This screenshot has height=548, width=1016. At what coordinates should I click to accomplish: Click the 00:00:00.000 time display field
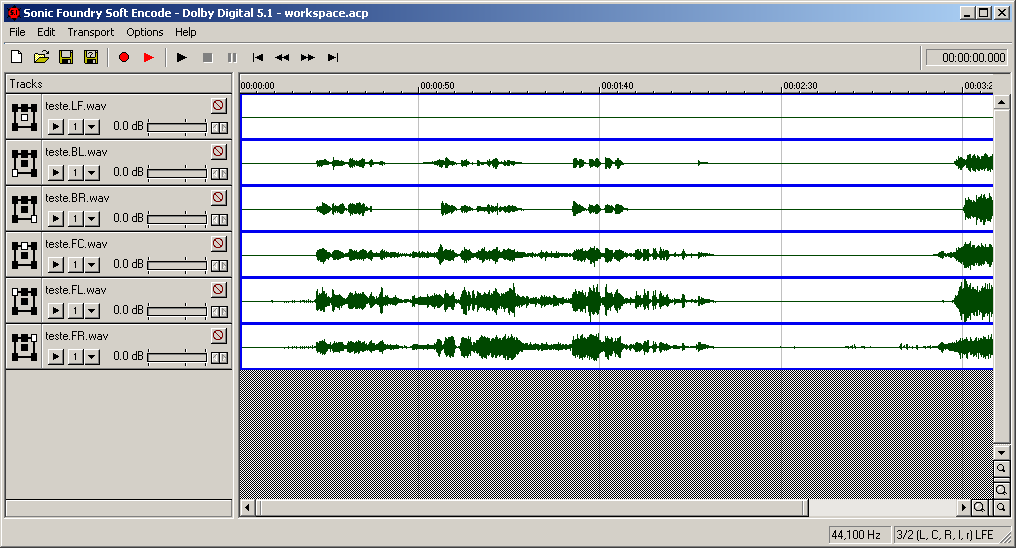(x=966, y=58)
